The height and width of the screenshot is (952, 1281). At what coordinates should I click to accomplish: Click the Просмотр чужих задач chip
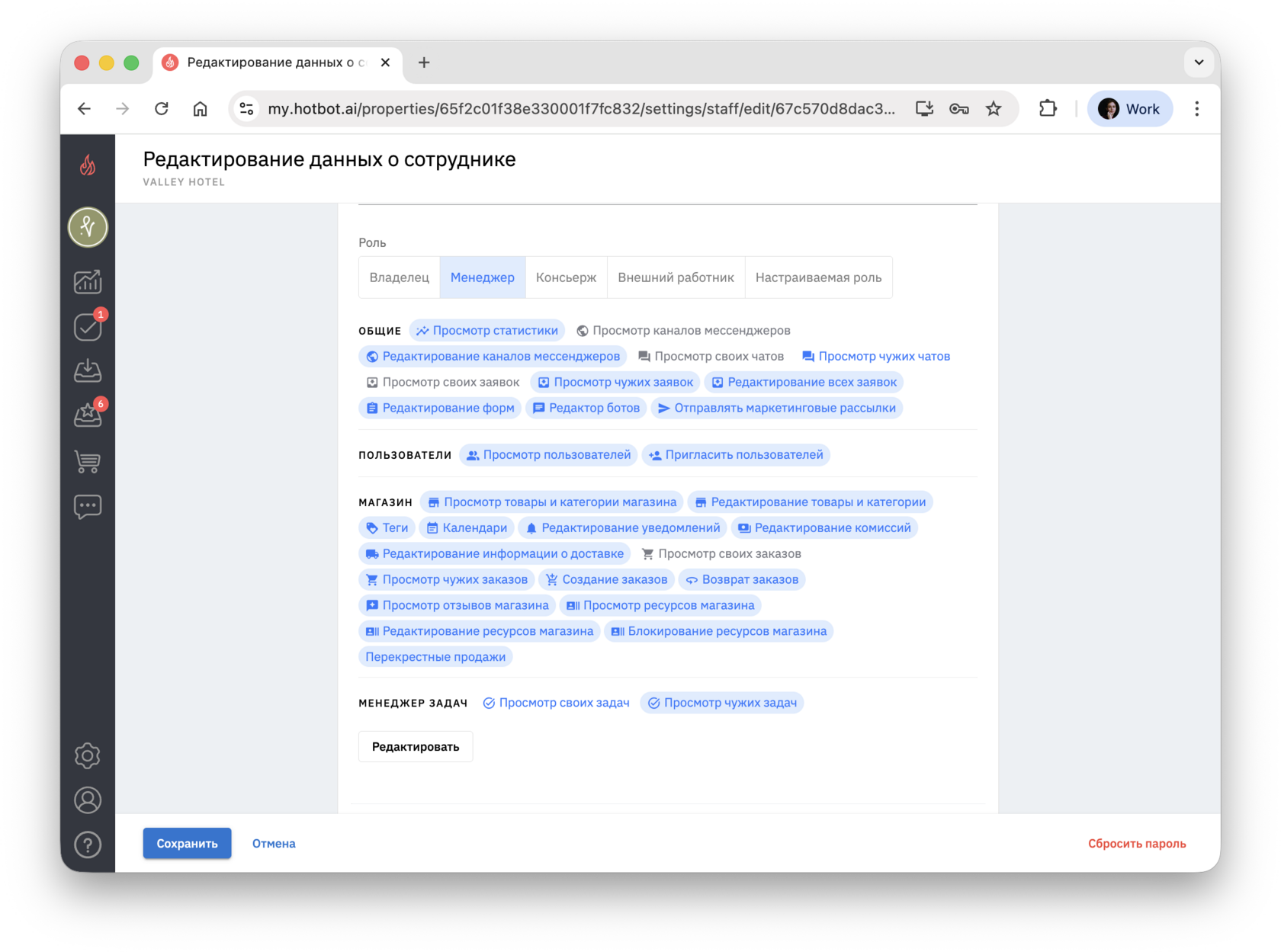tap(722, 703)
